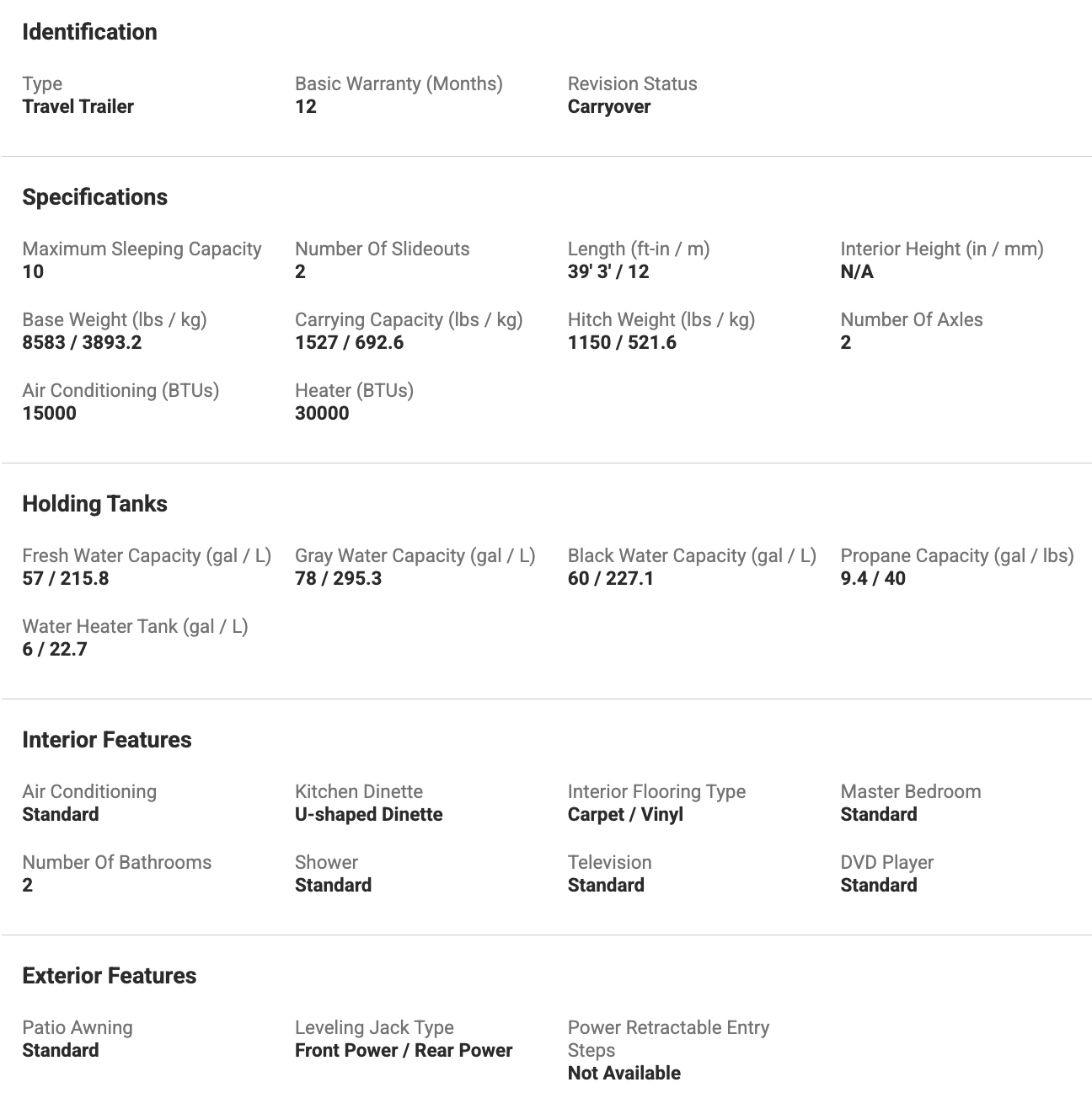Click the length value 39' 3' / 12
Viewport: 1092px width, 1109px height.
tap(608, 271)
